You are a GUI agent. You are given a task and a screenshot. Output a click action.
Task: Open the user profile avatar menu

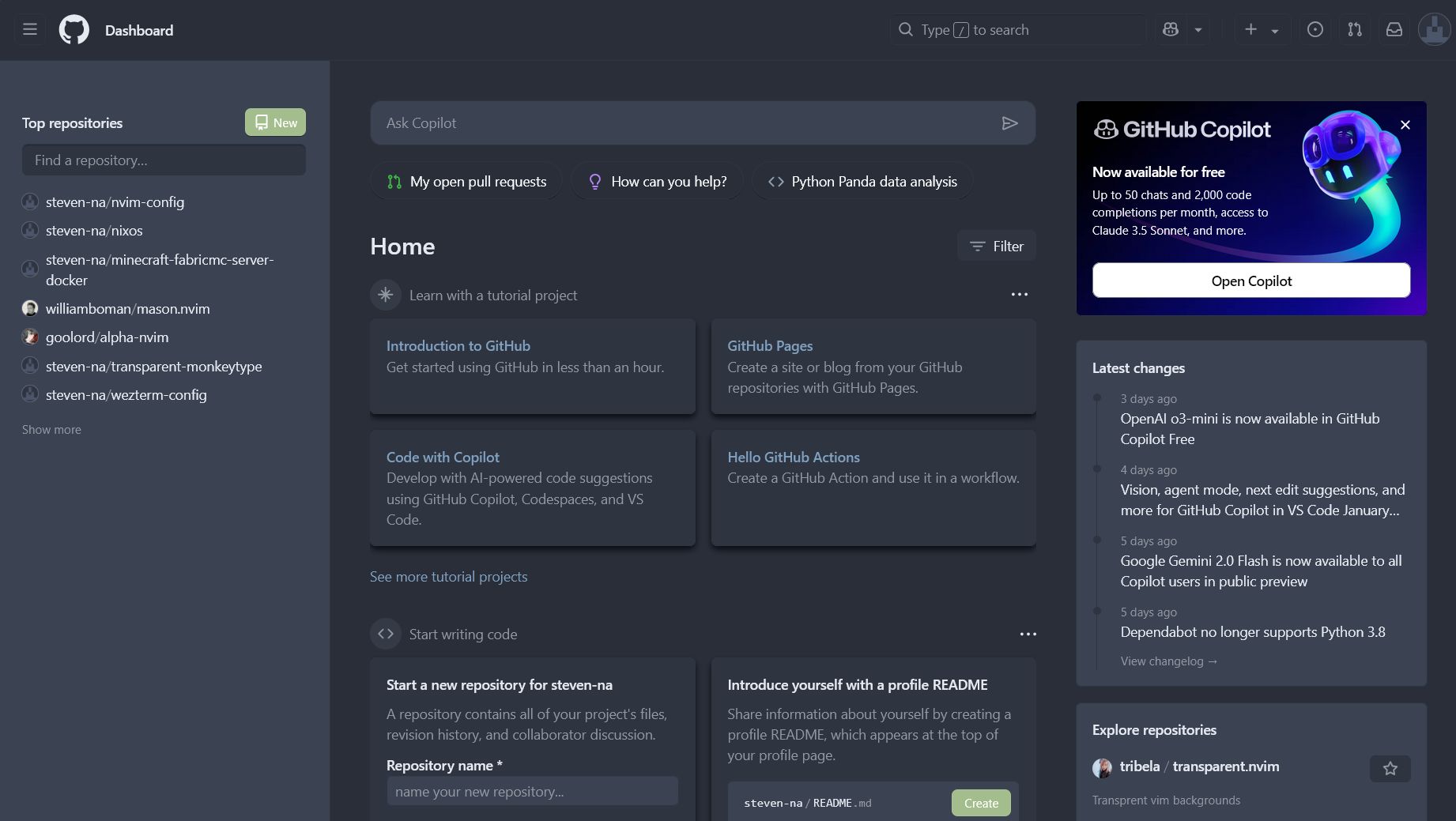[x=1434, y=30]
